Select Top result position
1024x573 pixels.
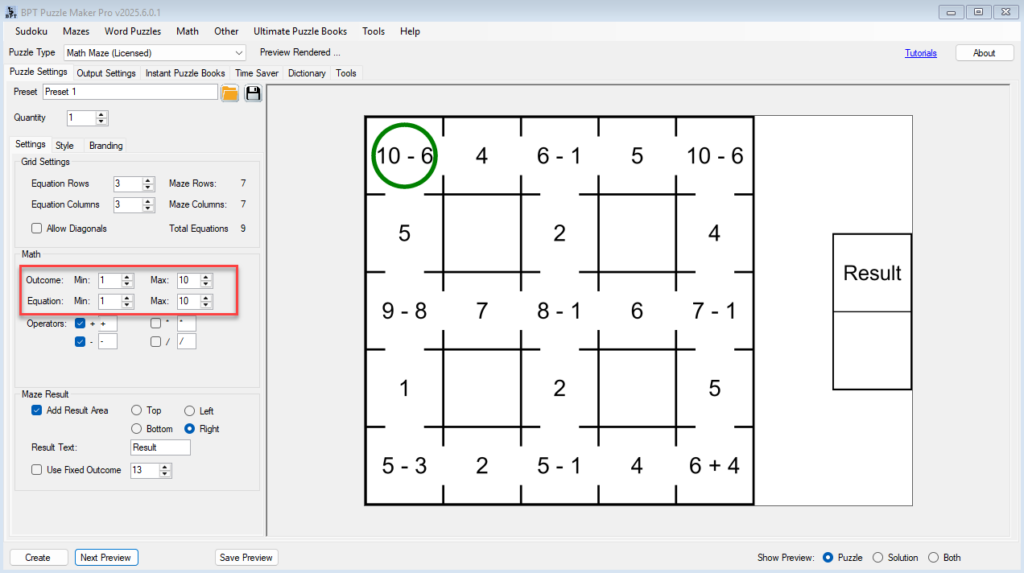click(x=136, y=410)
